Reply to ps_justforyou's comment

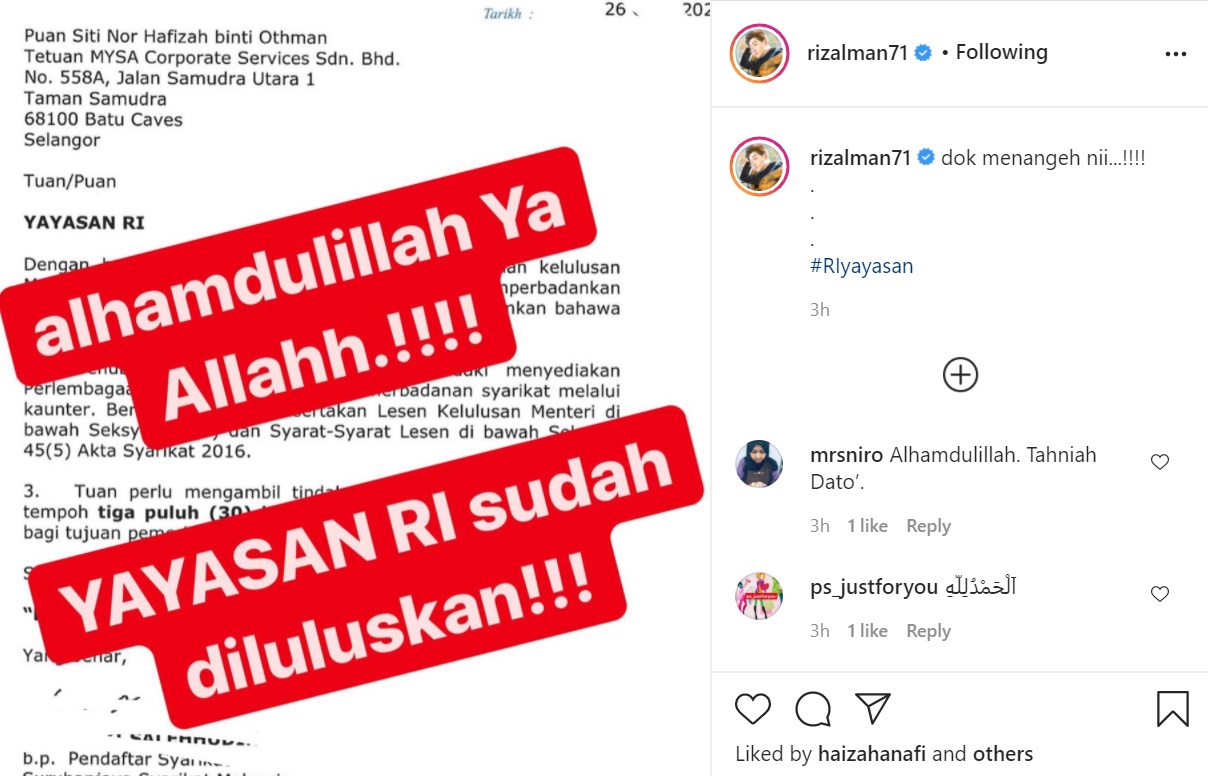(928, 631)
